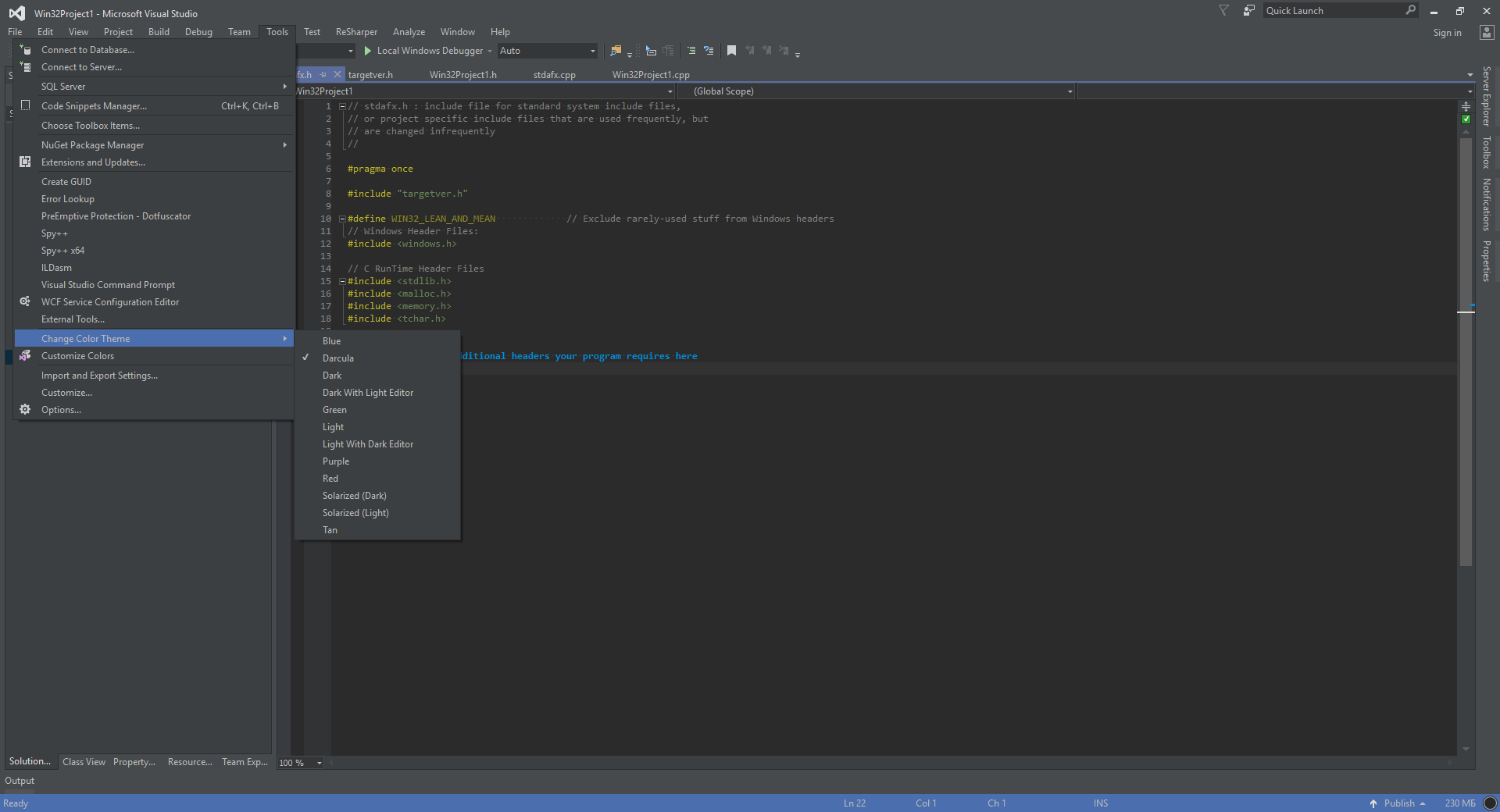Screen dimensions: 1500x812
Task: Click the background tasks circle in status bar
Action: click(1491, 803)
